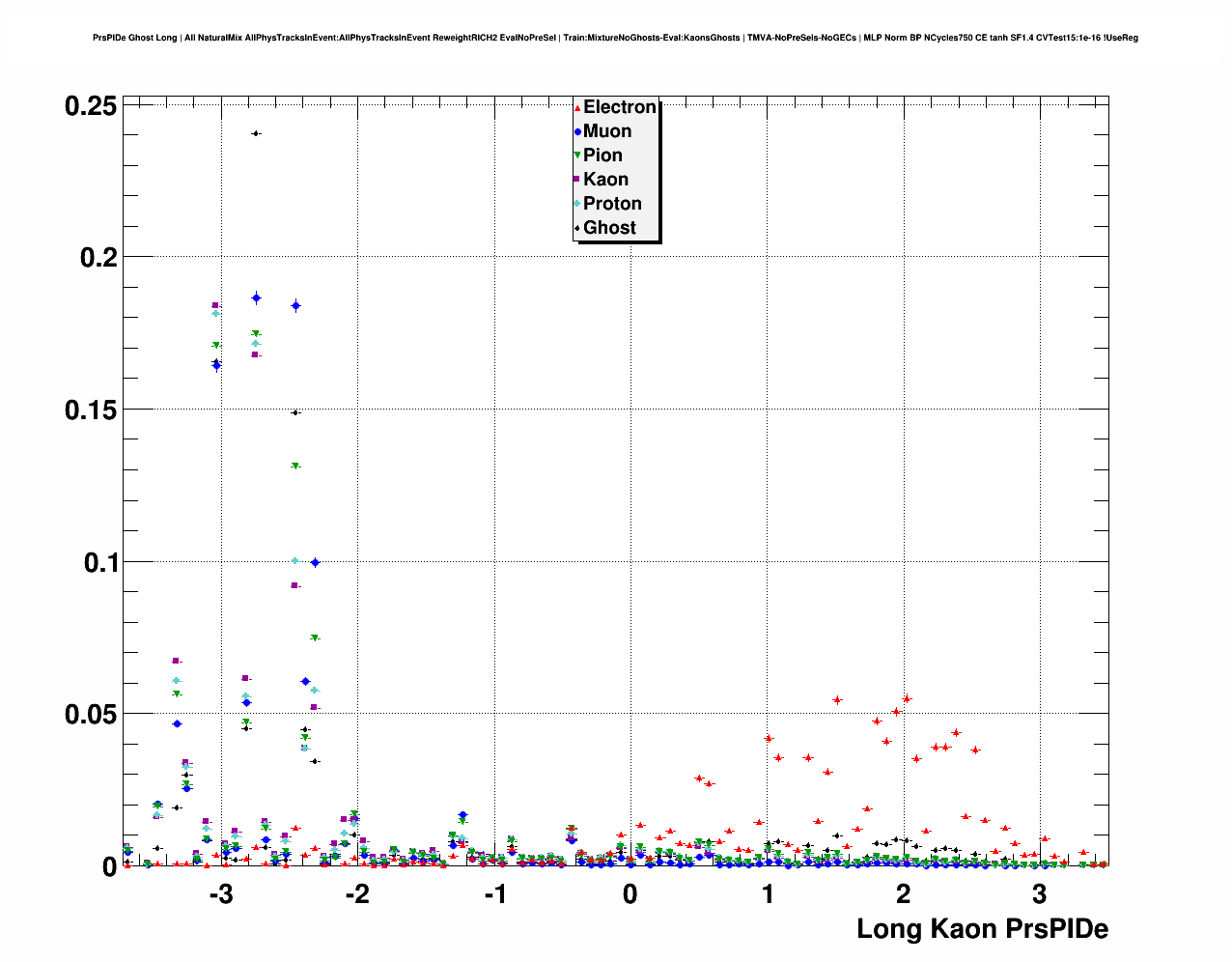Click the 0.05 y-axis tick label
The width and height of the screenshot is (1232, 962).
(x=91, y=715)
